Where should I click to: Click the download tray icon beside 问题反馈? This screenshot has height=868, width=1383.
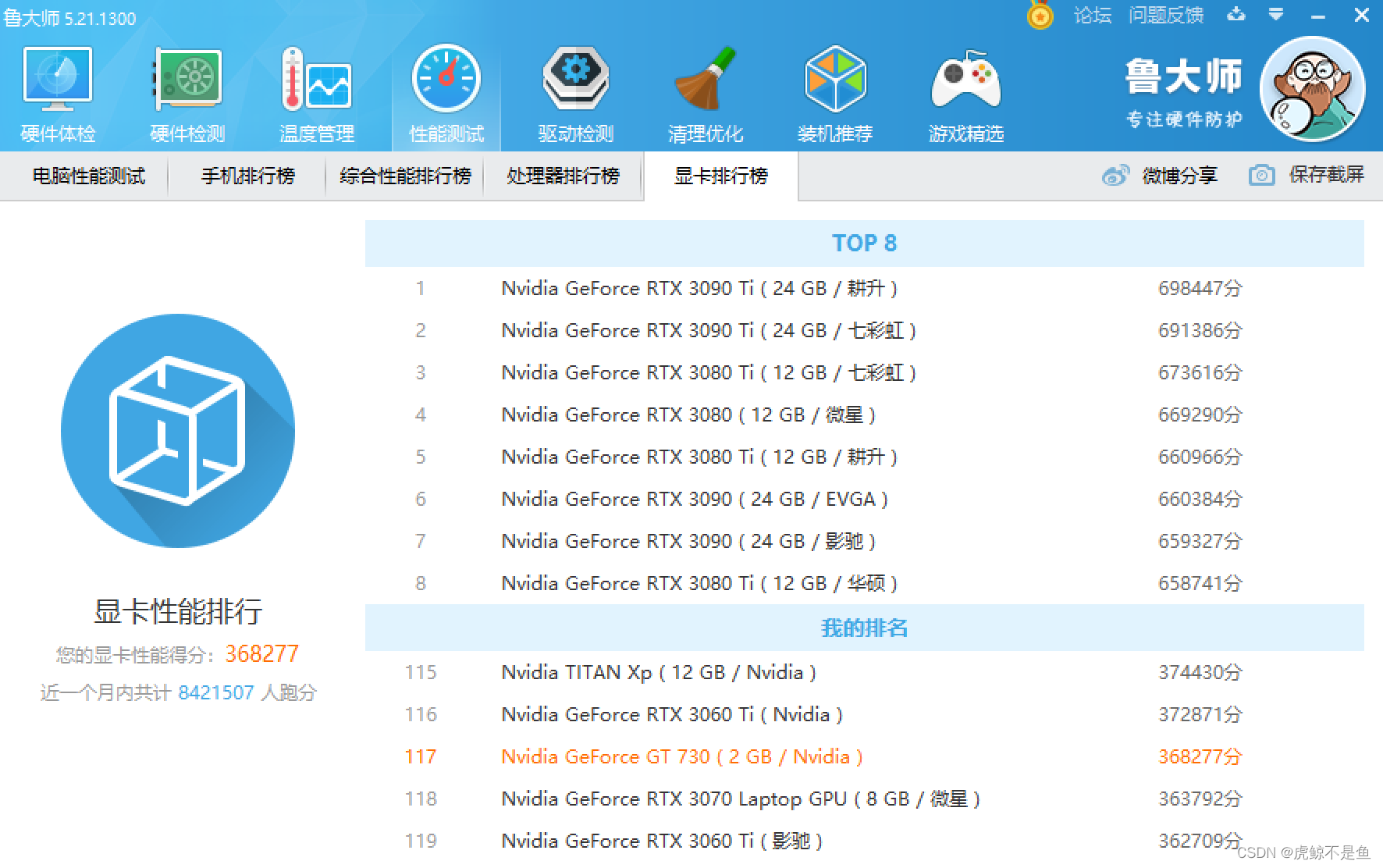pyautogui.click(x=1236, y=14)
